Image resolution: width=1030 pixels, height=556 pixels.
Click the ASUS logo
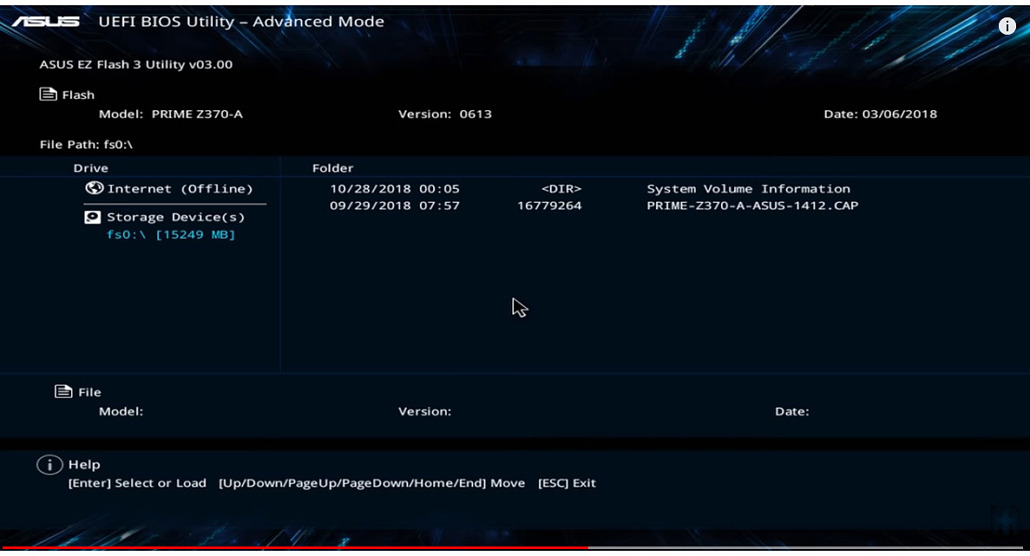[x=45, y=22]
